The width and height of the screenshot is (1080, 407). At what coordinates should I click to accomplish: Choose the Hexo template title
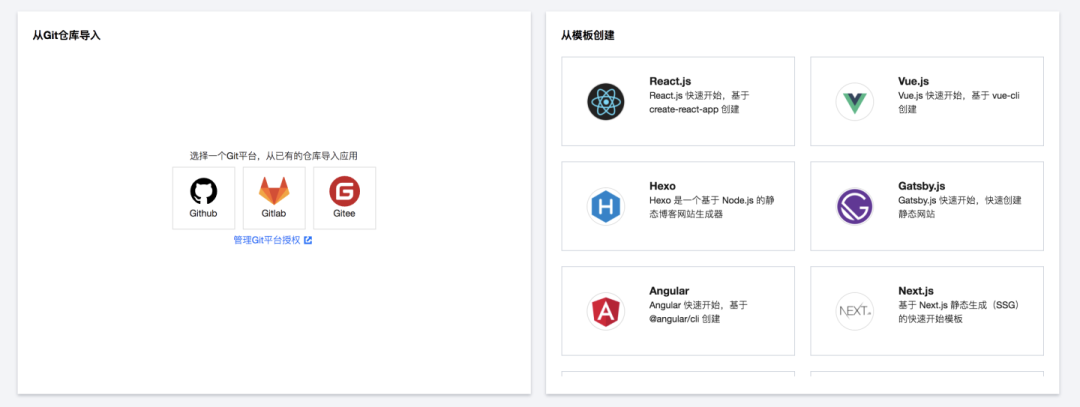pos(663,186)
